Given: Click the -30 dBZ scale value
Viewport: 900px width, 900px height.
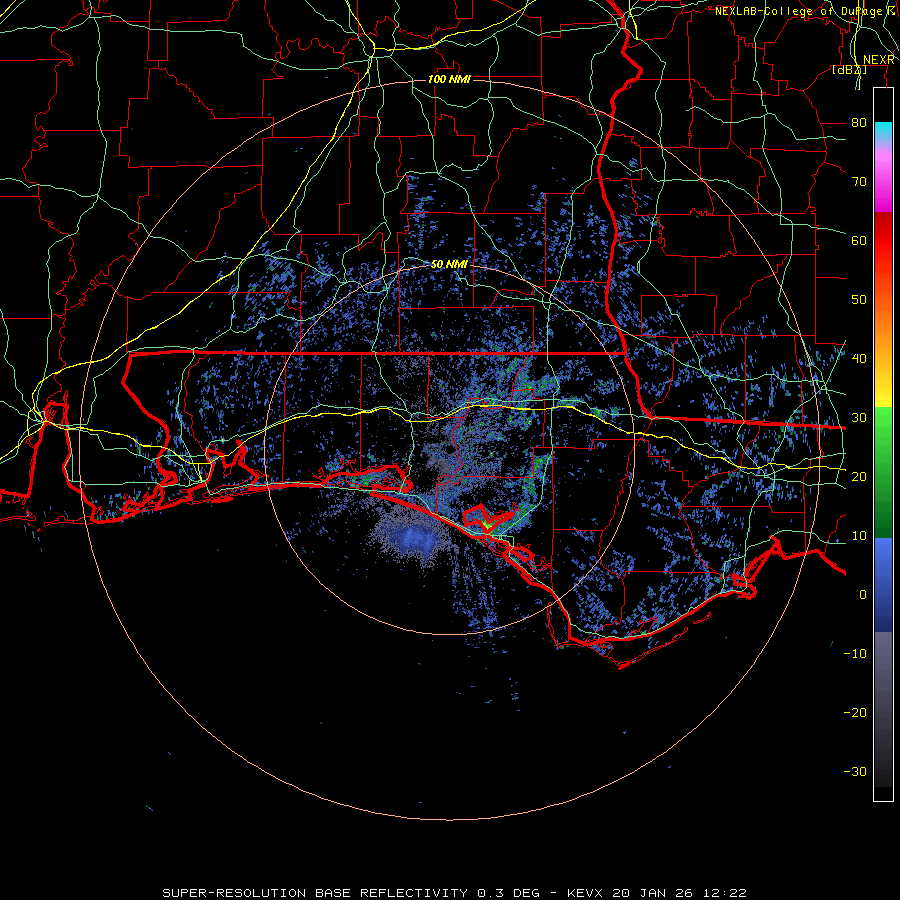Looking at the screenshot, I should 855,771.
